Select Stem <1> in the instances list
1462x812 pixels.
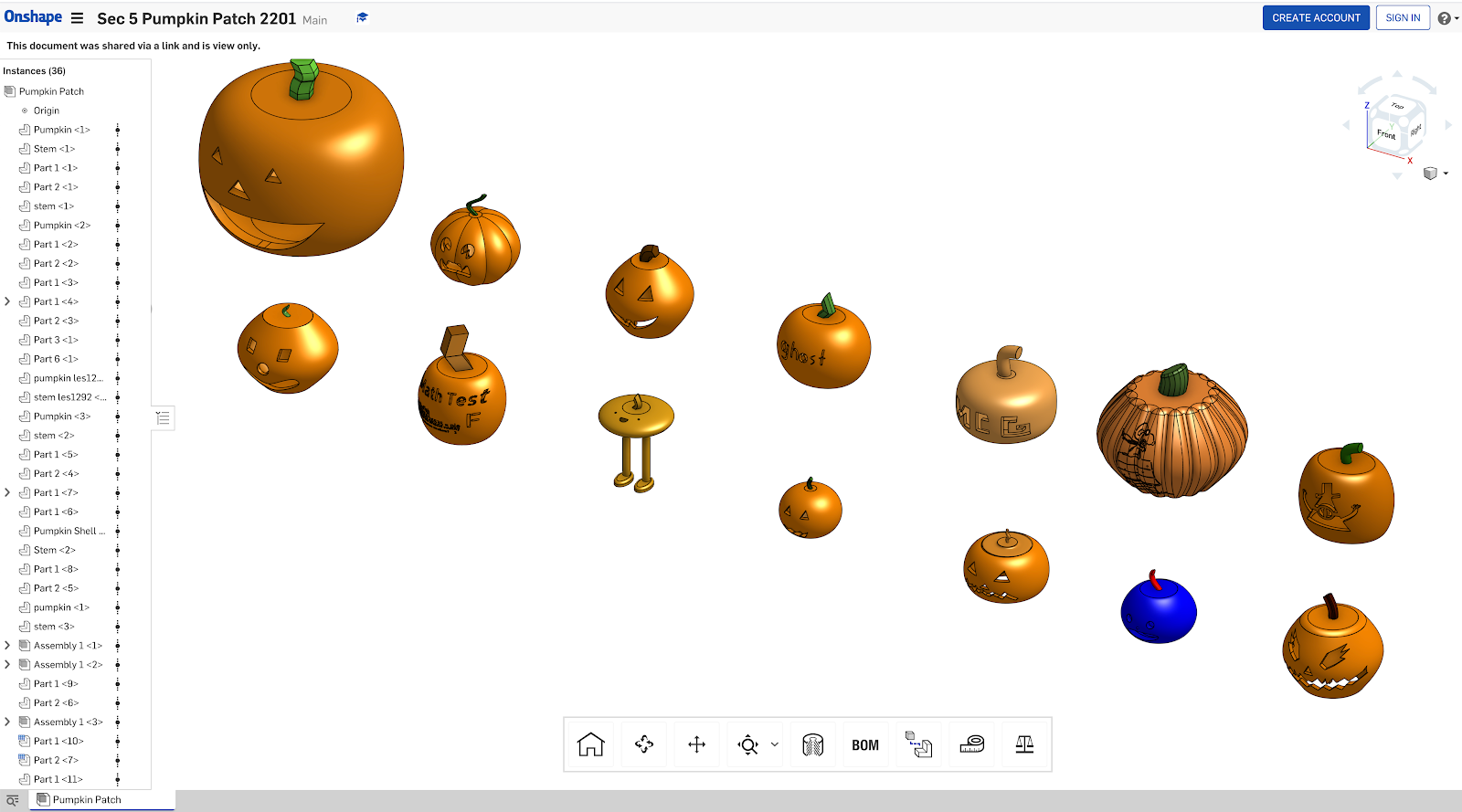pos(54,149)
